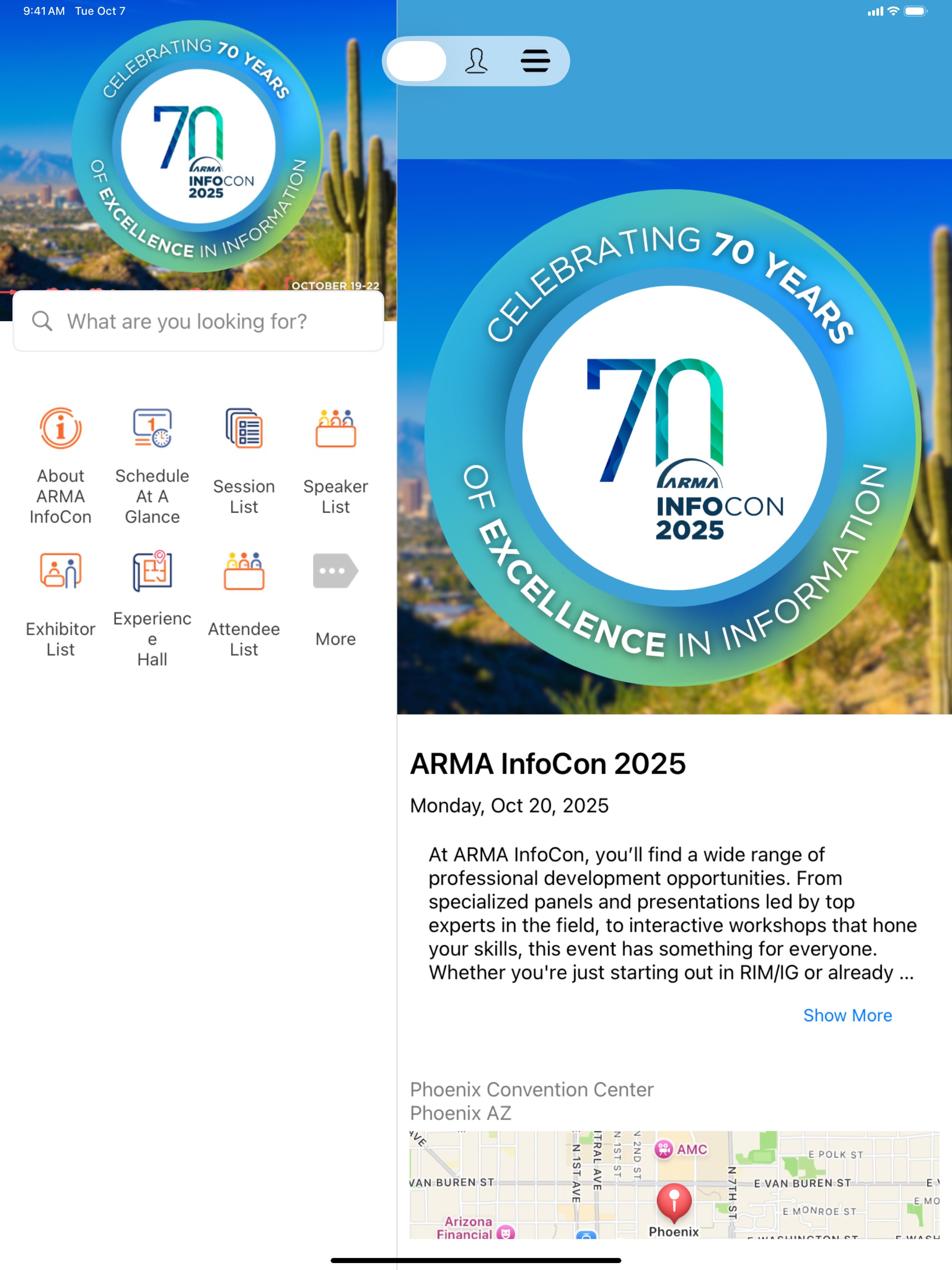Screen dimensions: 952x1270
Task: Check the battery status indicator
Action: click(915, 11)
